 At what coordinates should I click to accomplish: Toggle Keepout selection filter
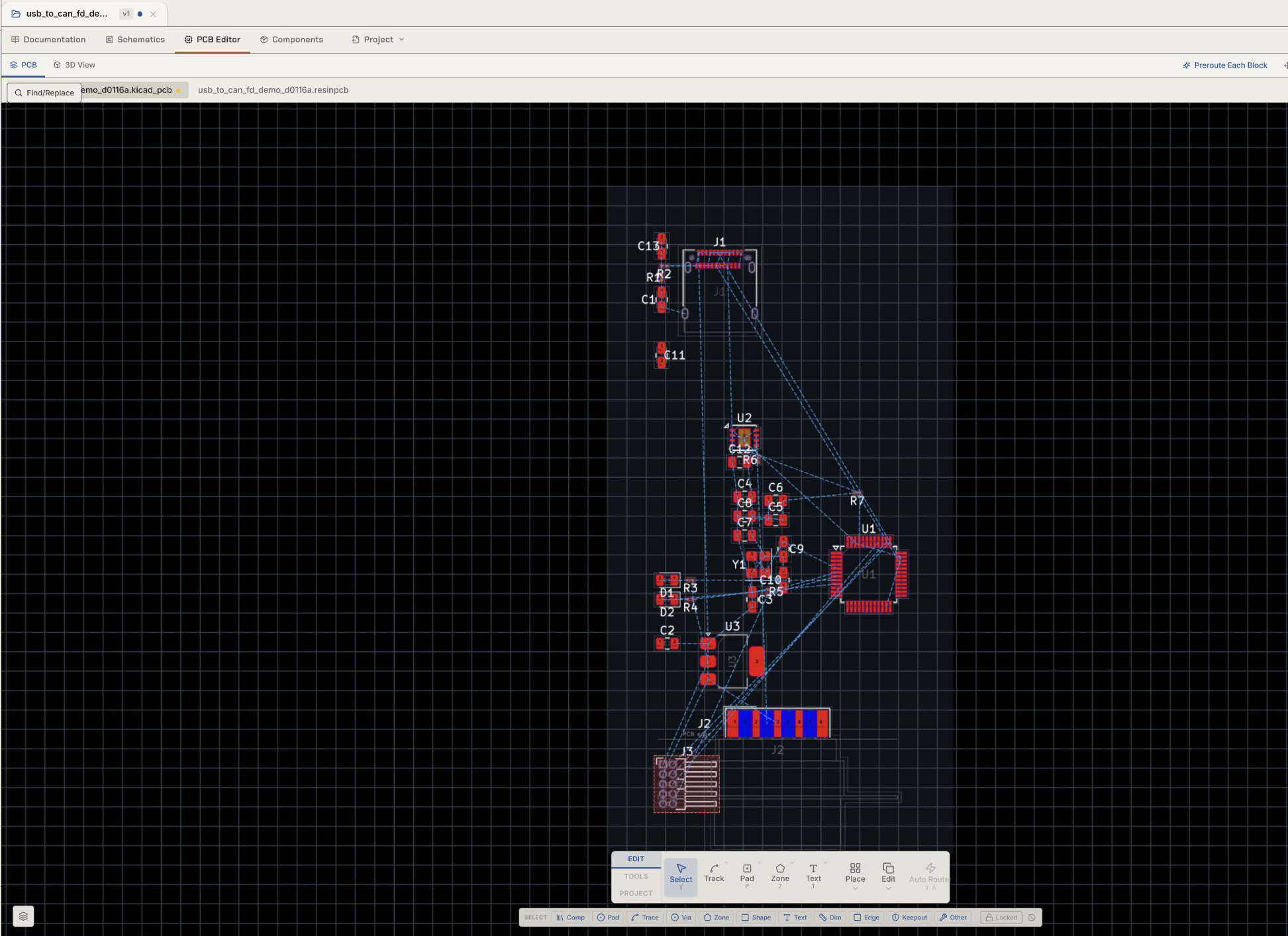(x=909, y=917)
